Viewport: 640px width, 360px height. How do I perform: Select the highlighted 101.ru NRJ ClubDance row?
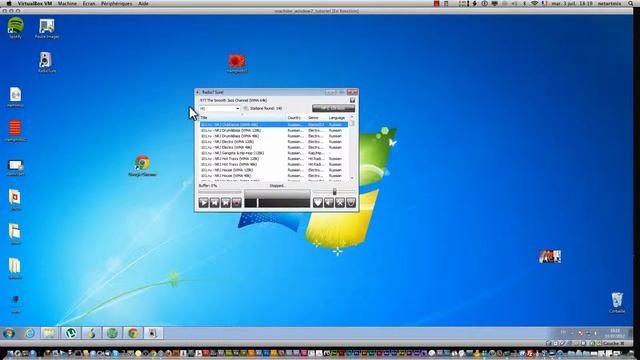pos(274,124)
